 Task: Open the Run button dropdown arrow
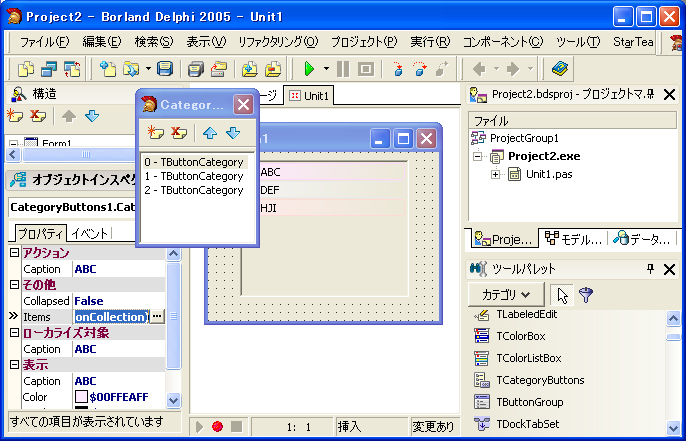point(326,69)
